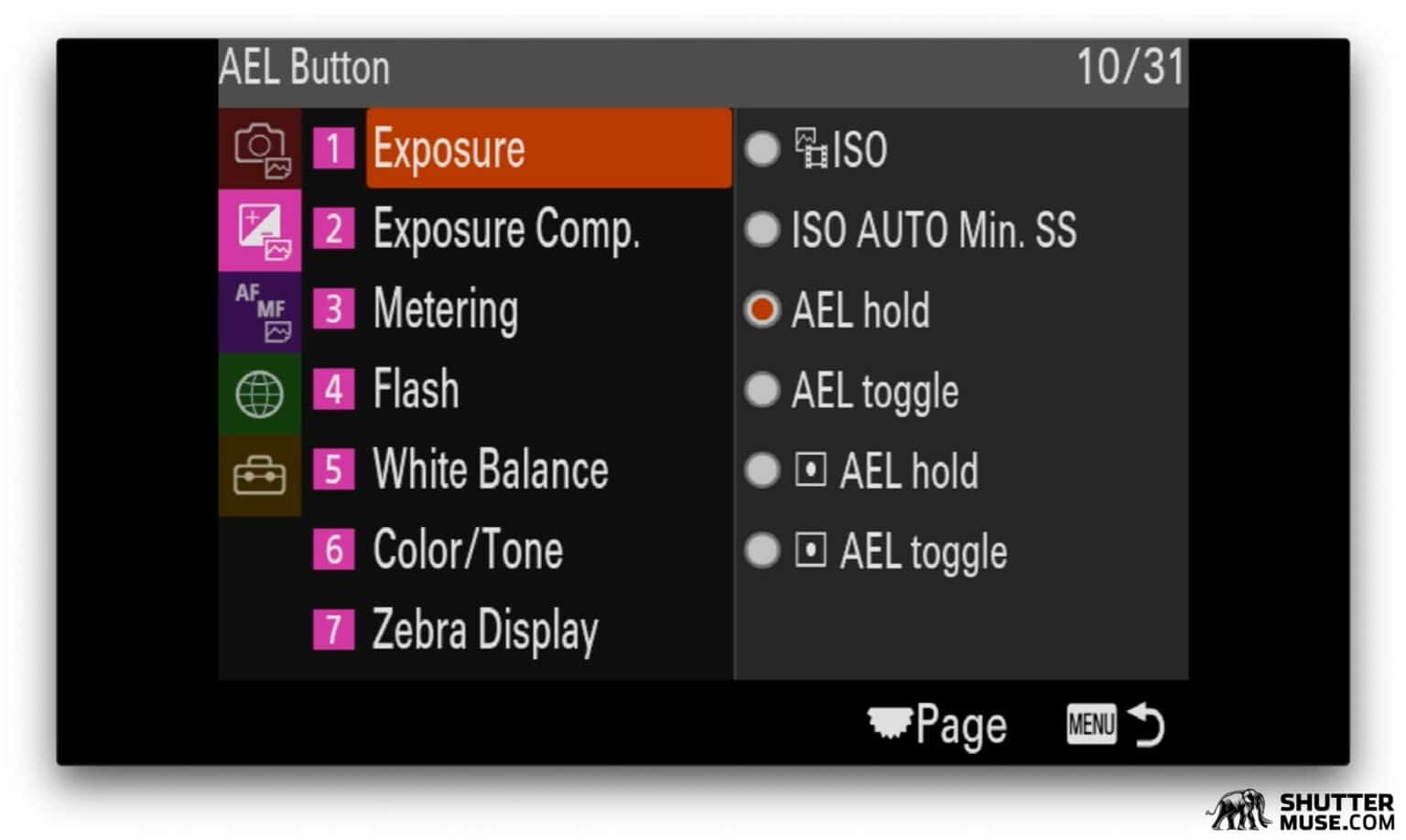The image size is (1406, 840).
Task: Select the AEL toggle radio option
Action: 762,390
